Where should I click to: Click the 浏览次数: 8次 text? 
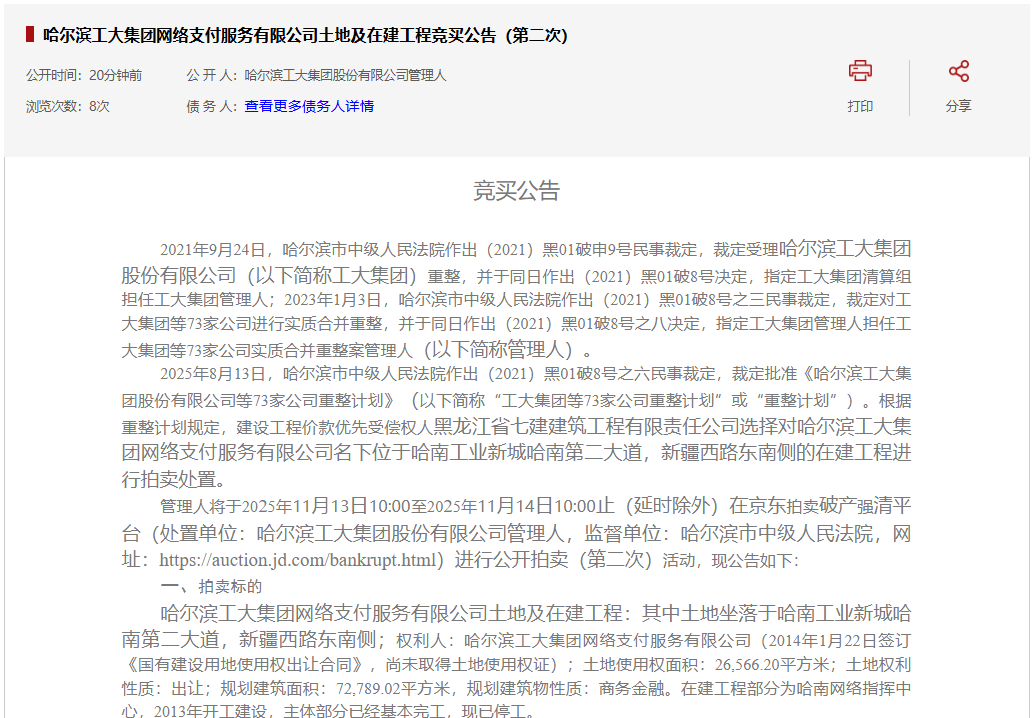[x=67, y=106]
